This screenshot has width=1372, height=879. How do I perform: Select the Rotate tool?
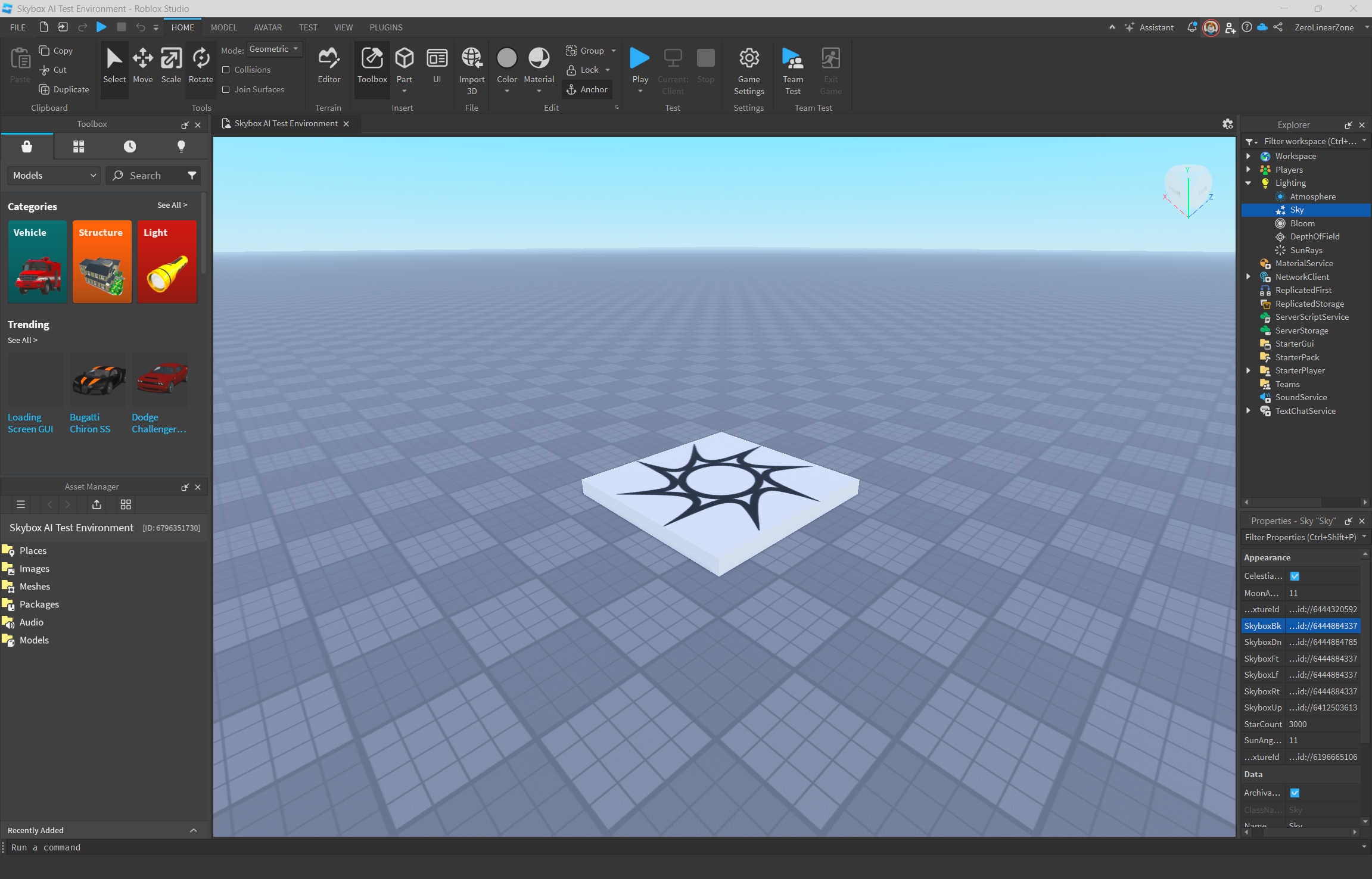201,65
